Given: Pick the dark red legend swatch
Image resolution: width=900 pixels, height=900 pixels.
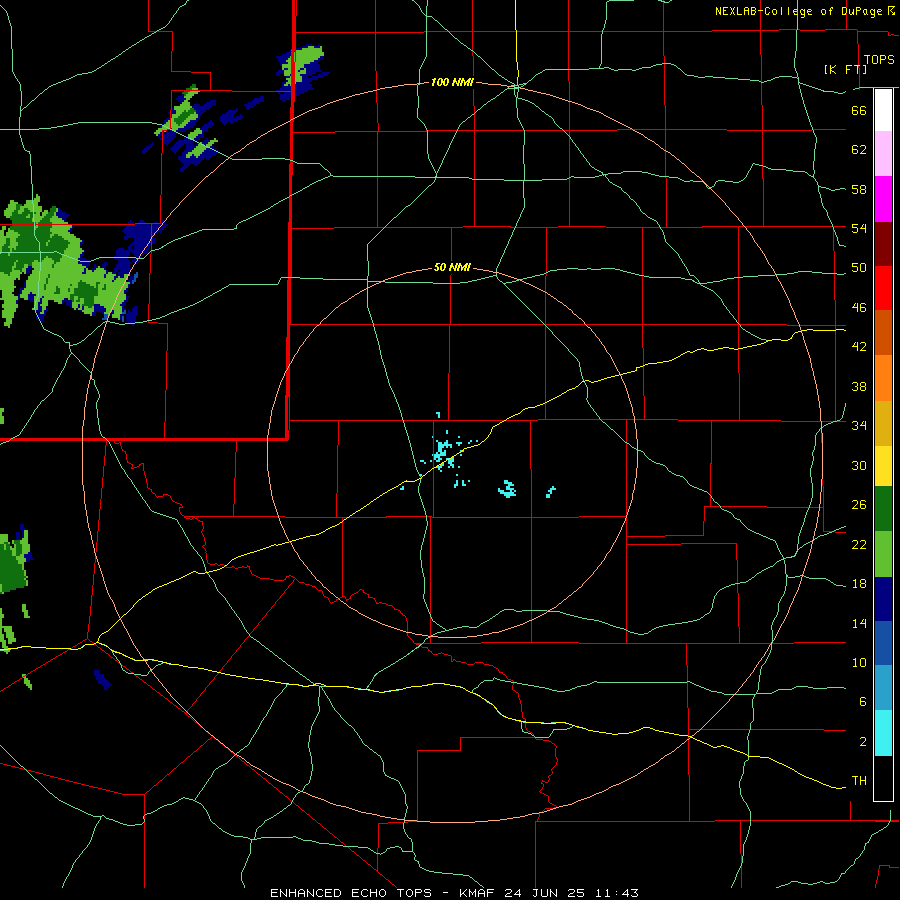Looking at the screenshot, I should (883, 244).
